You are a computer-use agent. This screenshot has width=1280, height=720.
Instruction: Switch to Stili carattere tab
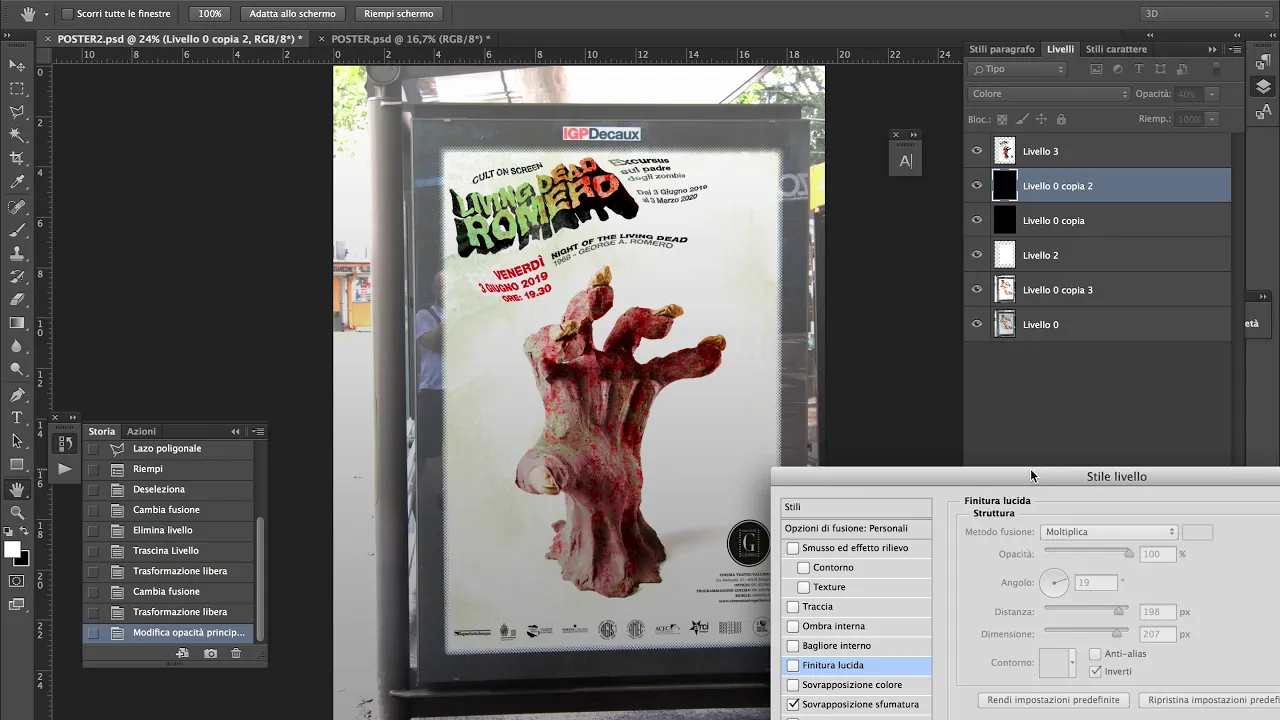click(x=1116, y=49)
